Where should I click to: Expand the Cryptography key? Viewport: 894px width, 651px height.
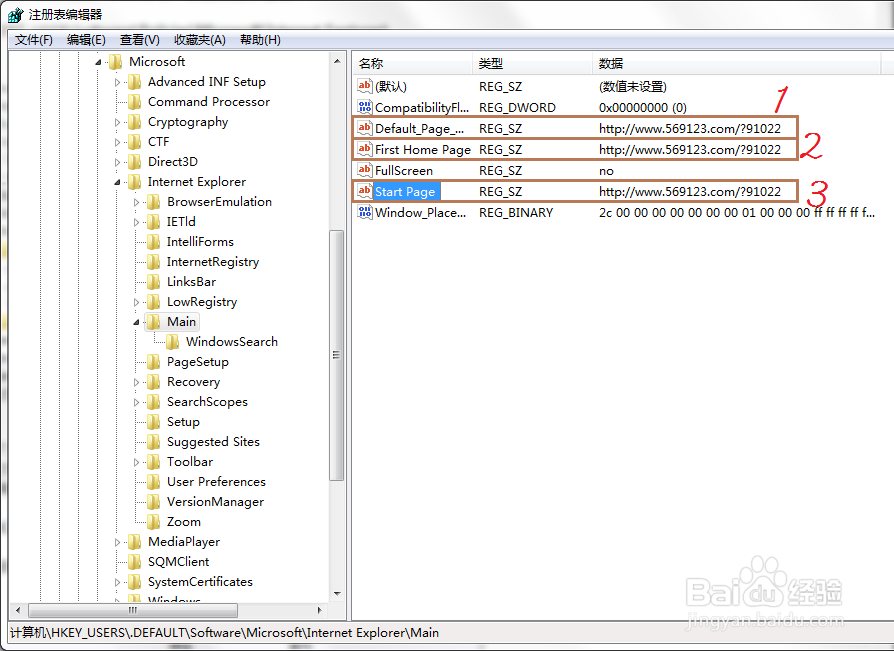click(x=117, y=123)
